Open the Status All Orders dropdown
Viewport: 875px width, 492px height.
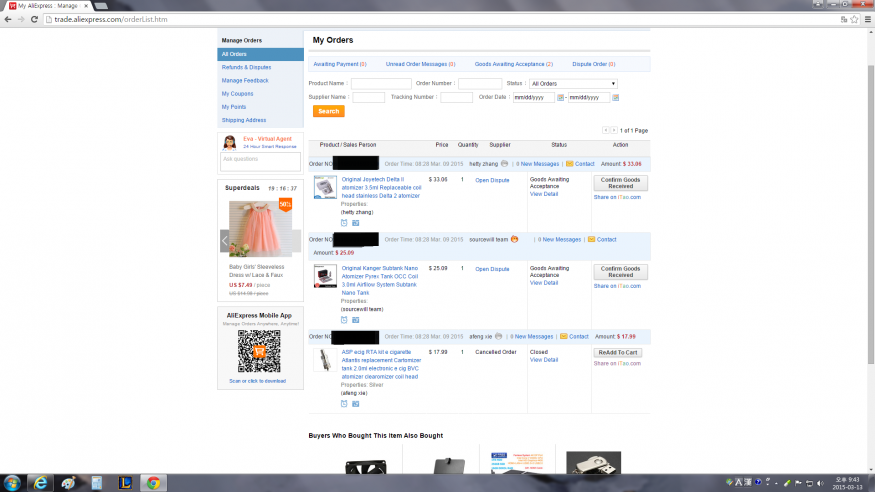[x=573, y=84]
